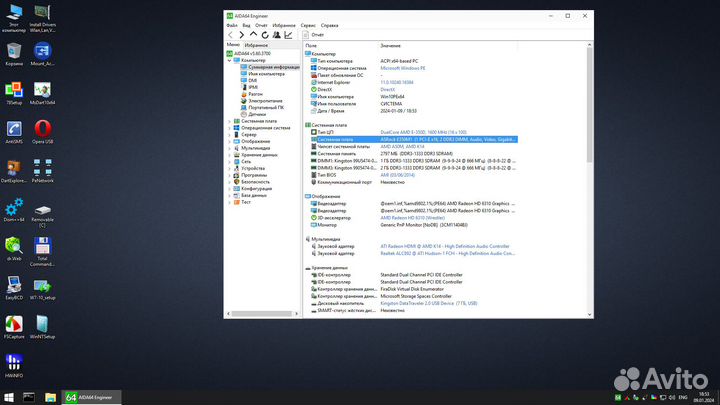Select IPMI in the tree
This screenshot has height=405, width=720.
[x=249, y=87]
